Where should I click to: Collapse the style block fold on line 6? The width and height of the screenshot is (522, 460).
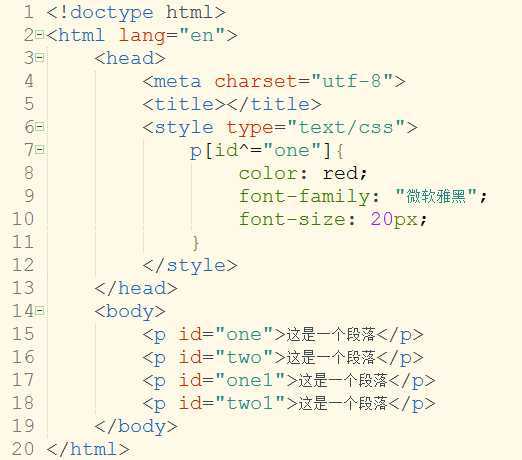(40, 127)
